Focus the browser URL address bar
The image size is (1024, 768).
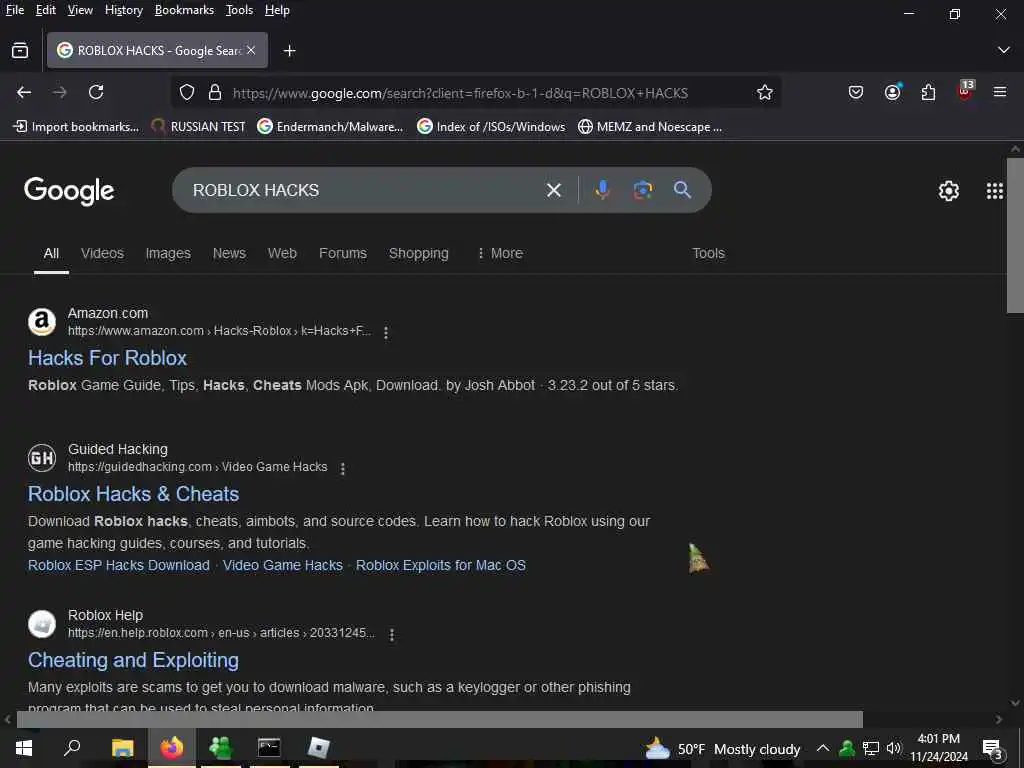point(460,93)
